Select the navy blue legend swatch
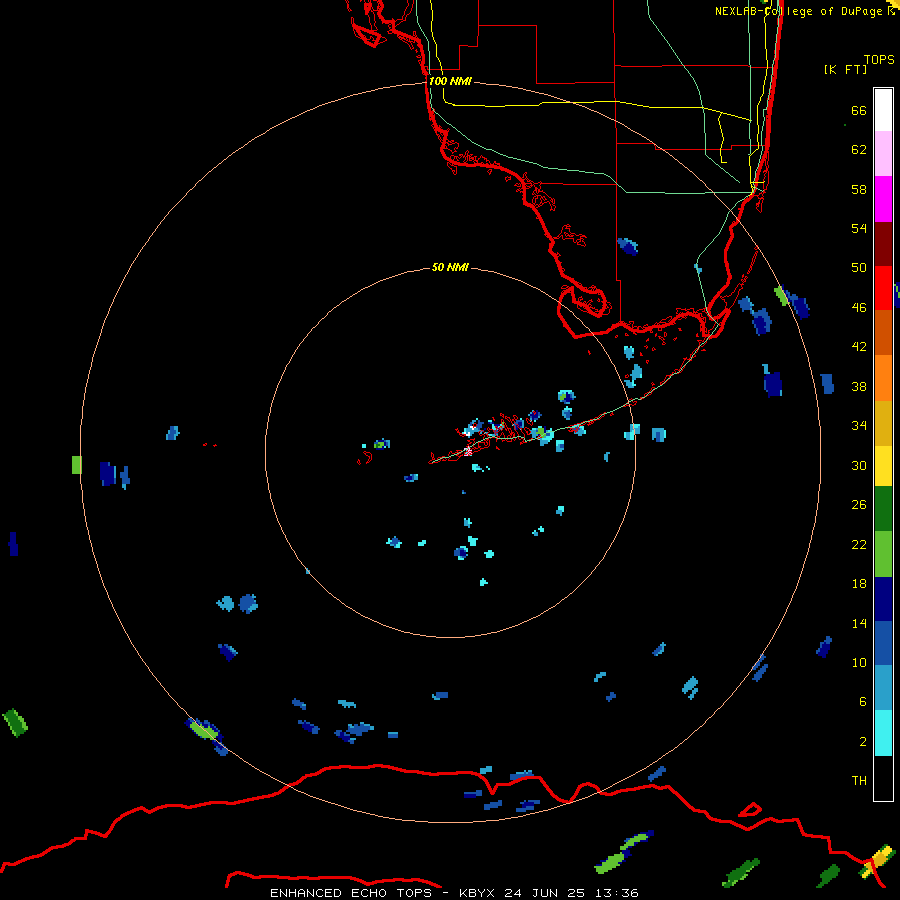The image size is (900, 900). point(883,599)
